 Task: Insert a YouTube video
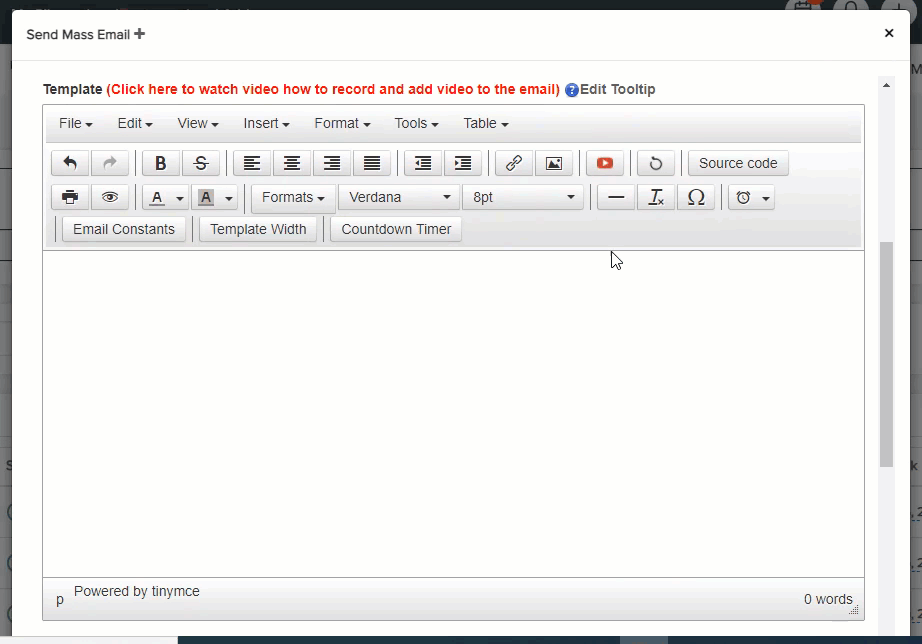(x=605, y=164)
